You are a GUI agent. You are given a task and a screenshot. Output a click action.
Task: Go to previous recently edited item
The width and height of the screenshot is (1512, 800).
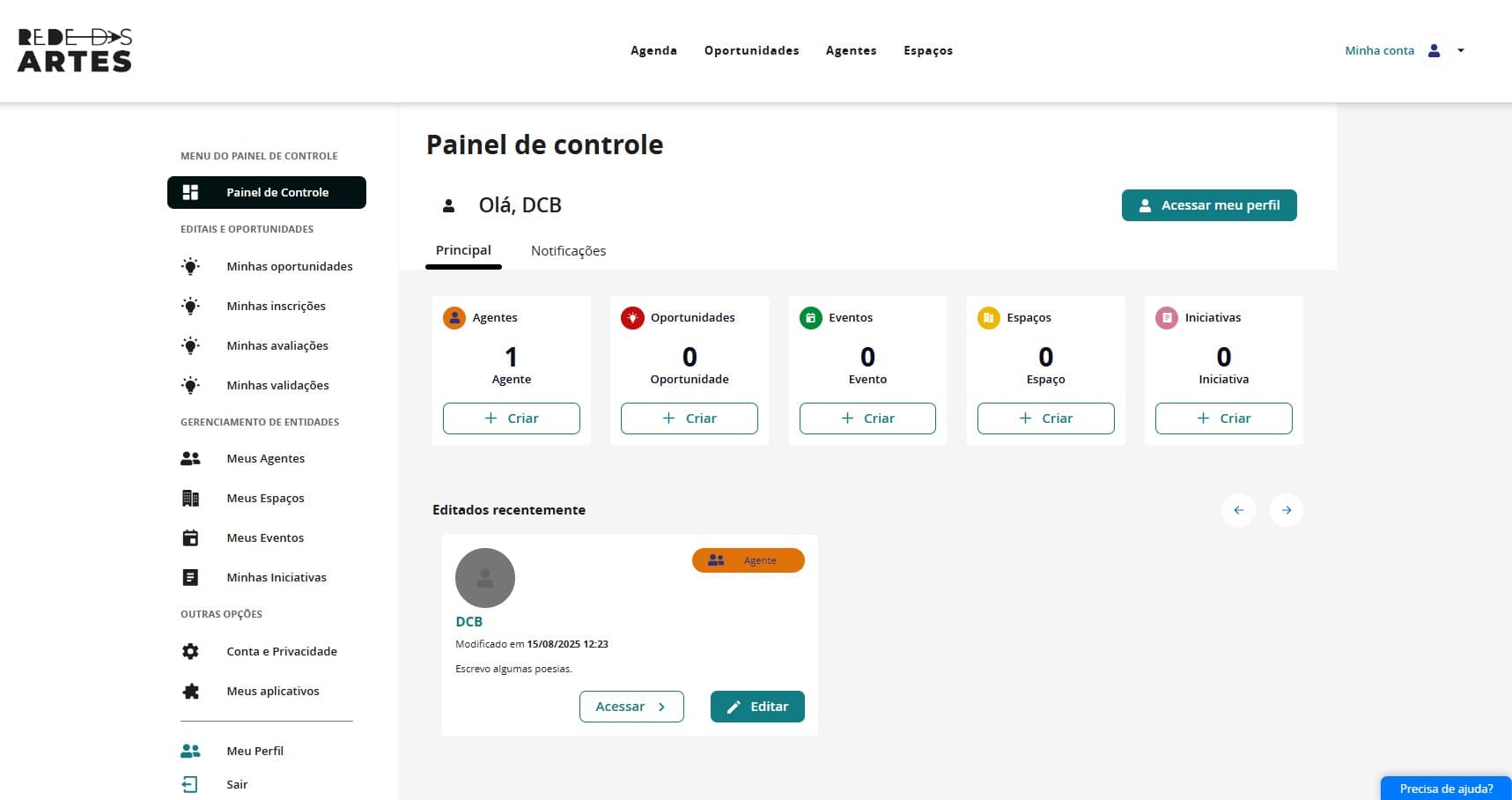tap(1238, 510)
